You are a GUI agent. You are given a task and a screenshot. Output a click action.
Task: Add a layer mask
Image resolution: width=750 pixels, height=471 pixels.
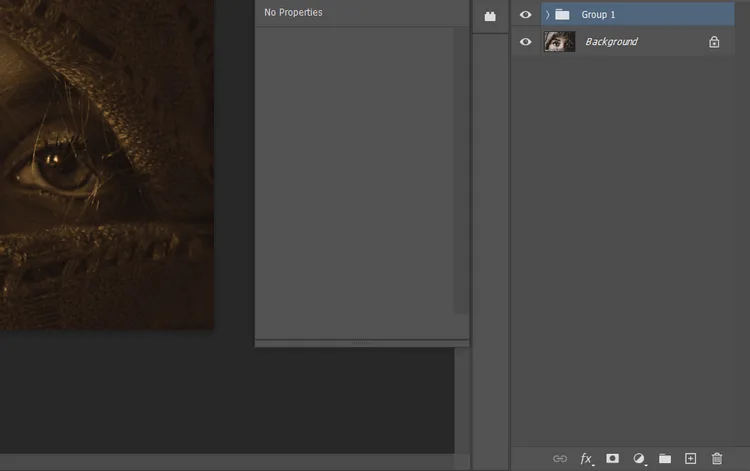(613, 458)
